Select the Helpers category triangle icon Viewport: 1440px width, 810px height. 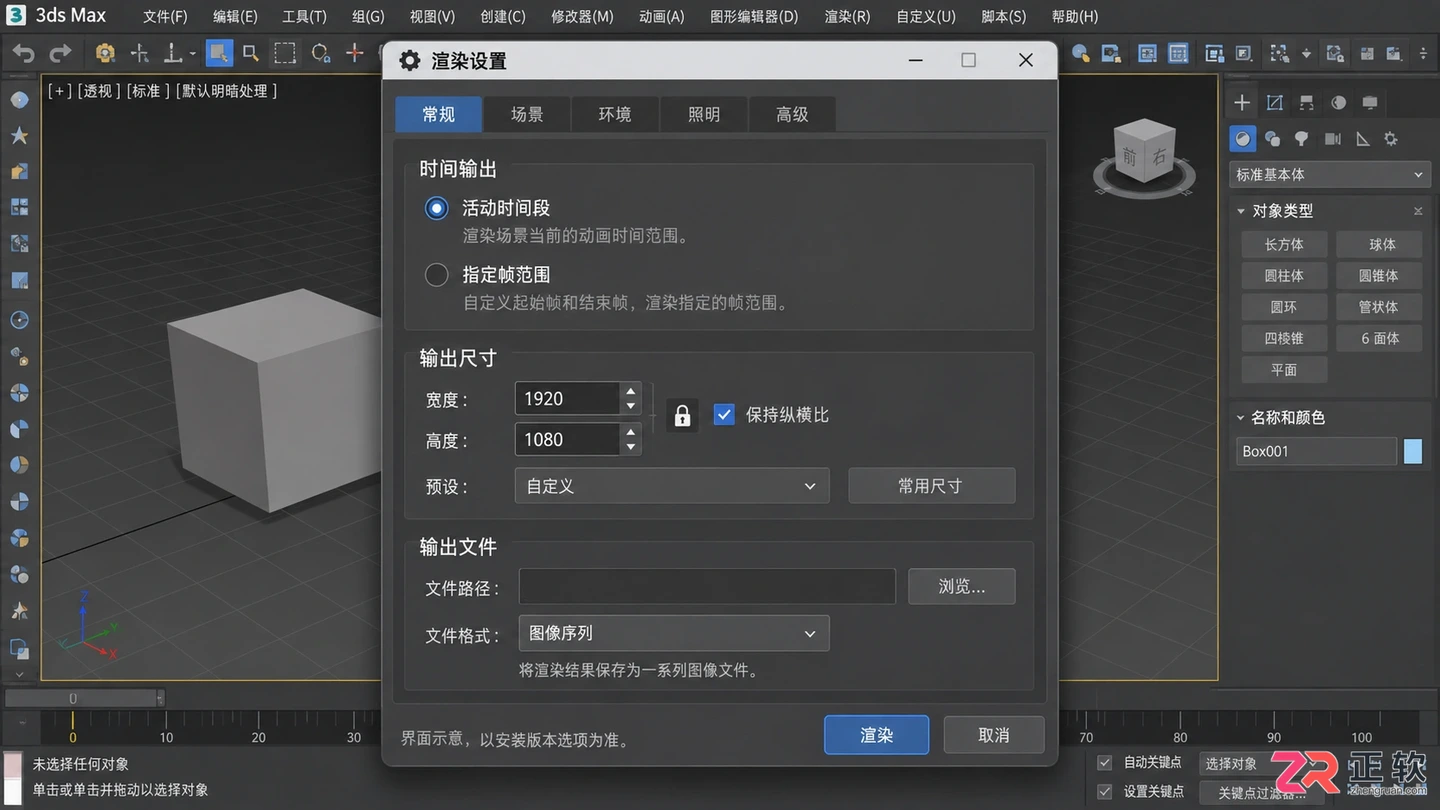(x=1362, y=139)
